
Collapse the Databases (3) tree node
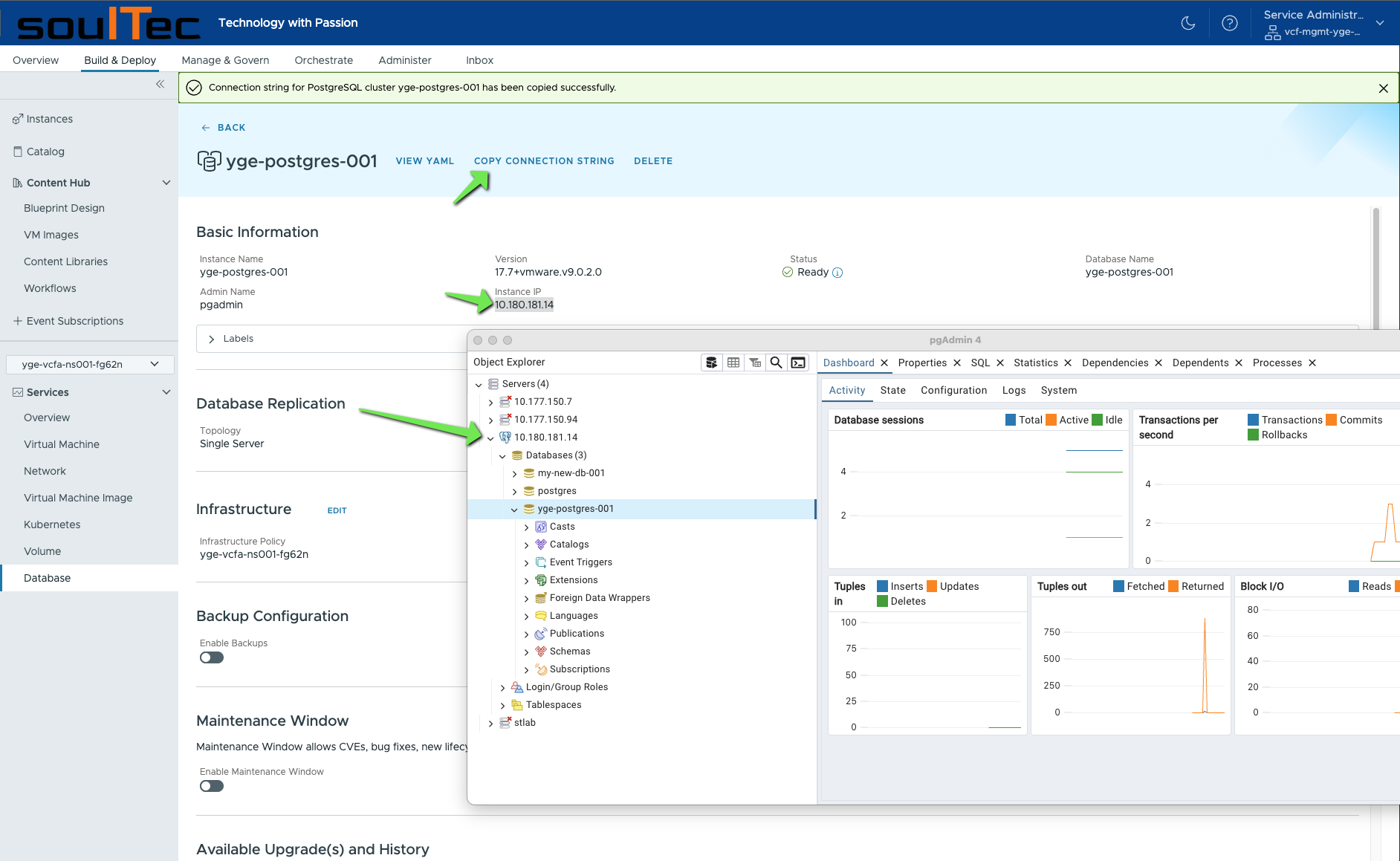pyautogui.click(x=502, y=455)
